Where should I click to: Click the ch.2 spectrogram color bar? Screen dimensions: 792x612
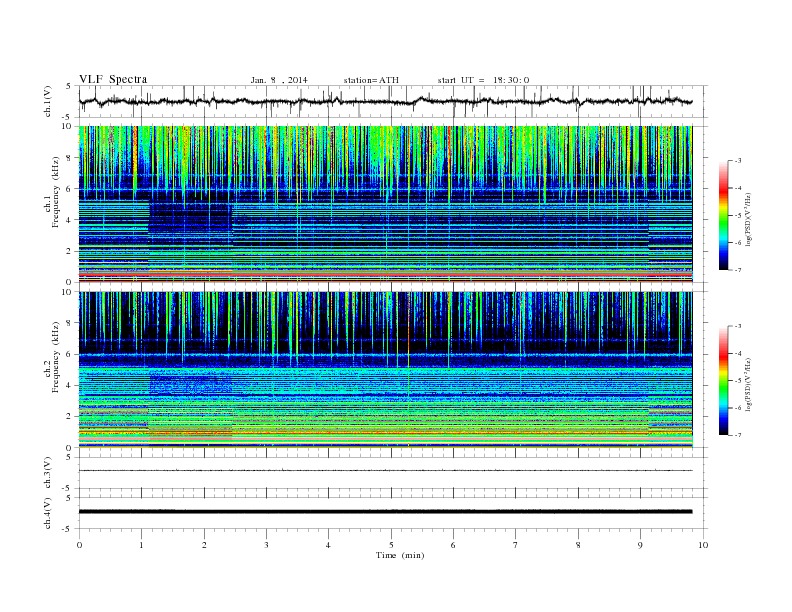724,380
